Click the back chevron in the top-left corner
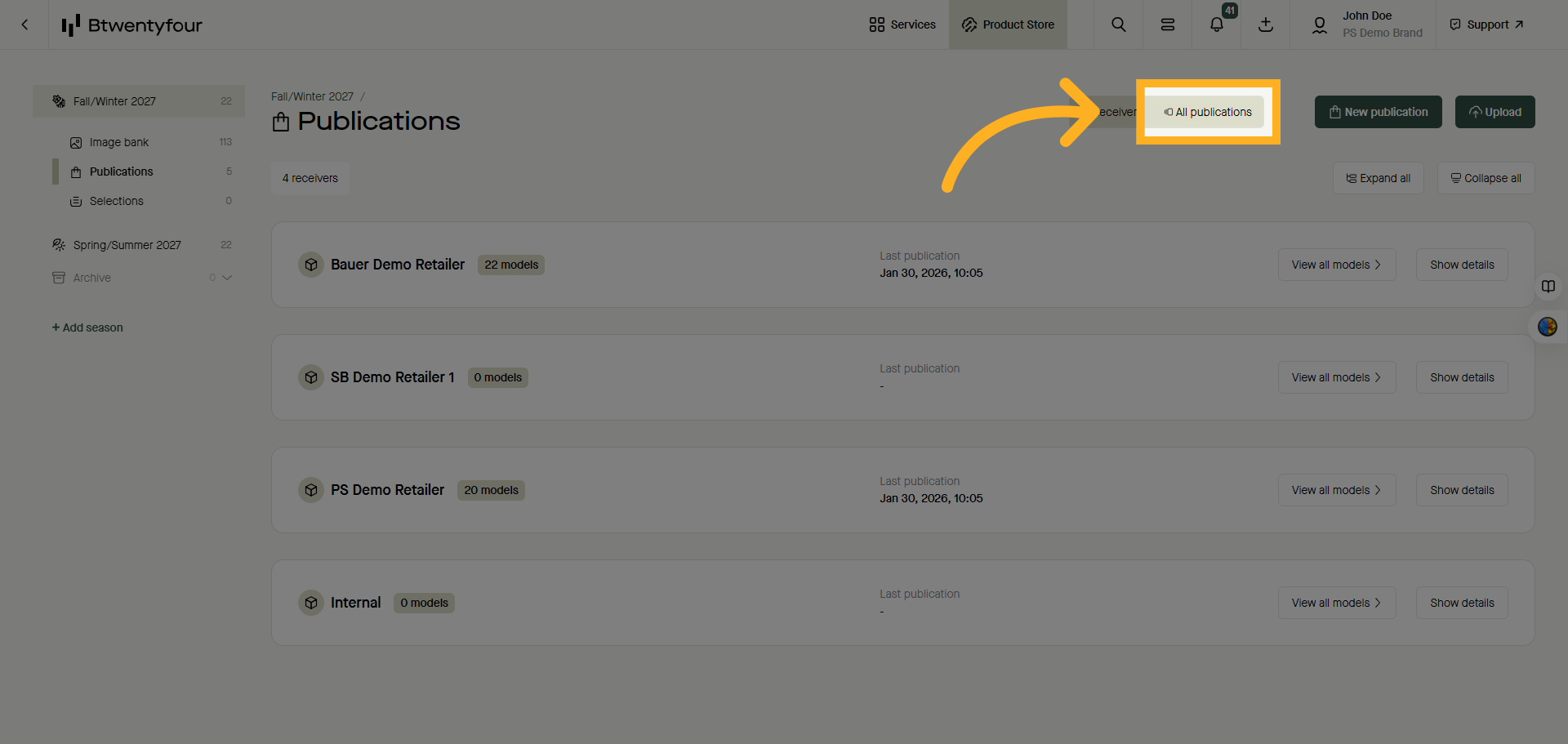 pyautogui.click(x=24, y=25)
